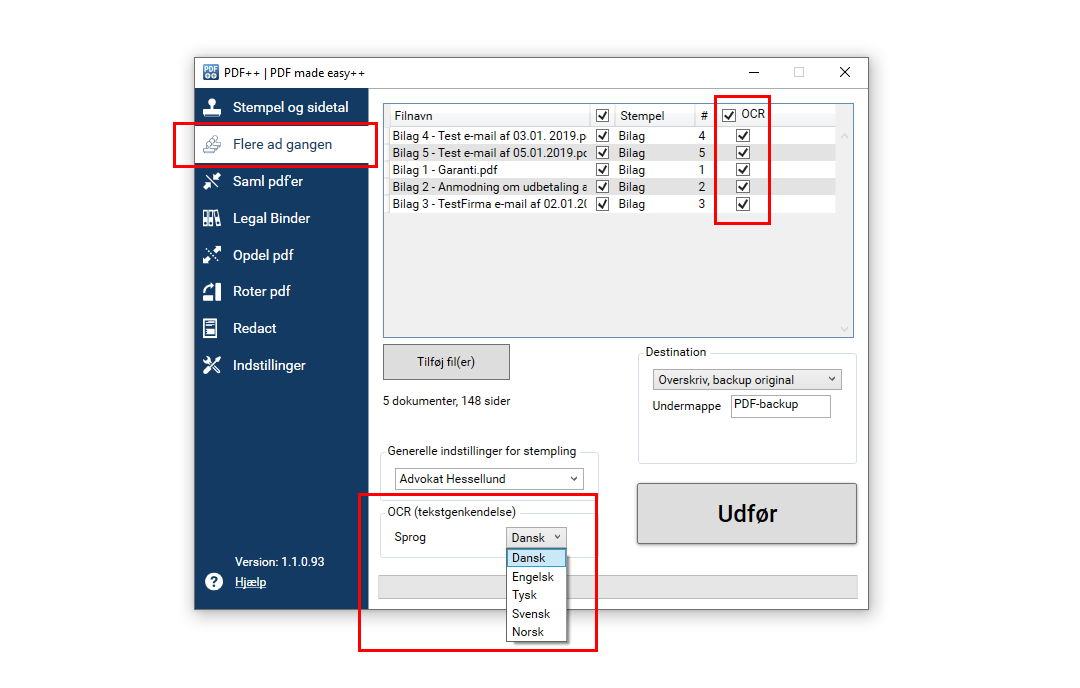Viewport: 1080px width, 688px height.
Task: Click the Undermappe PDF-backup text field
Action: pyautogui.click(x=779, y=406)
